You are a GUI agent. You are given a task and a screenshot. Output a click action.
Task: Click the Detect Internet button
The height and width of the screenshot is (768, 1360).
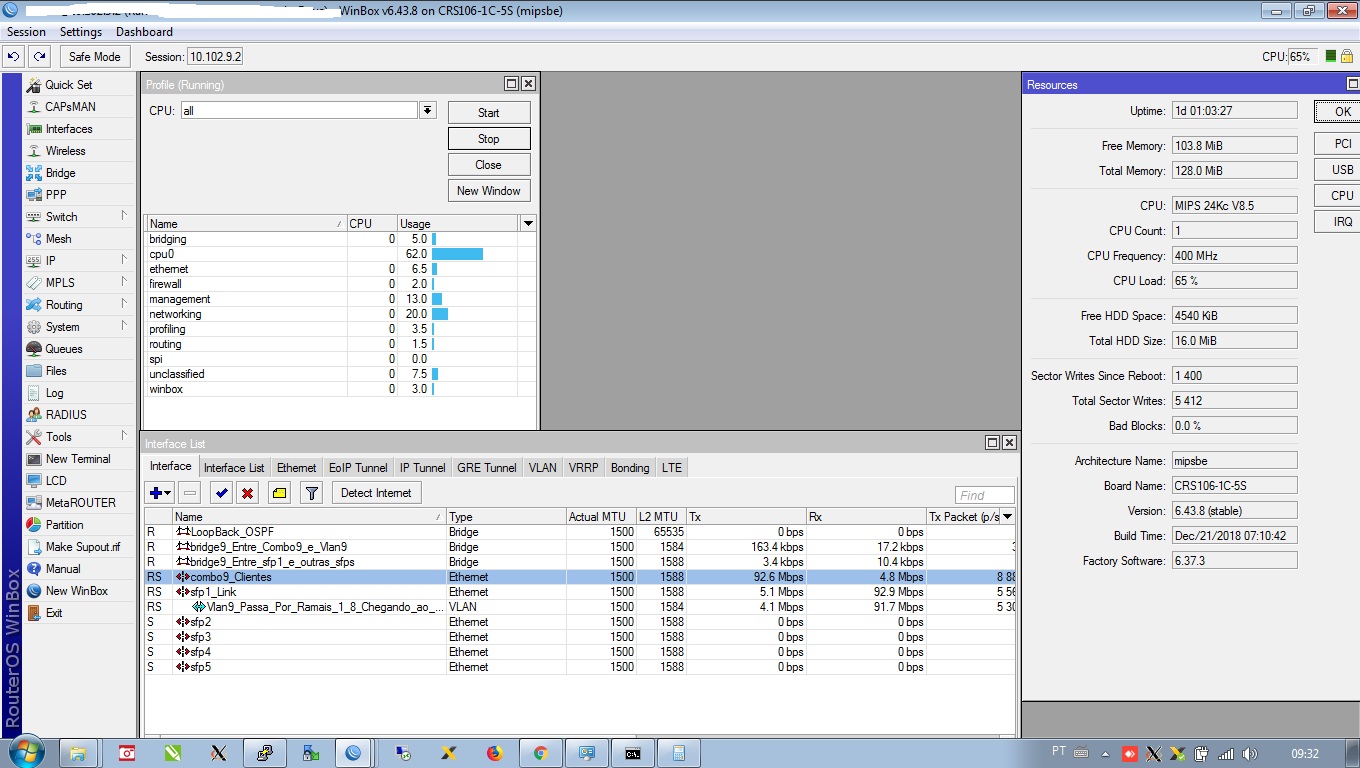(x=376, y=493)
